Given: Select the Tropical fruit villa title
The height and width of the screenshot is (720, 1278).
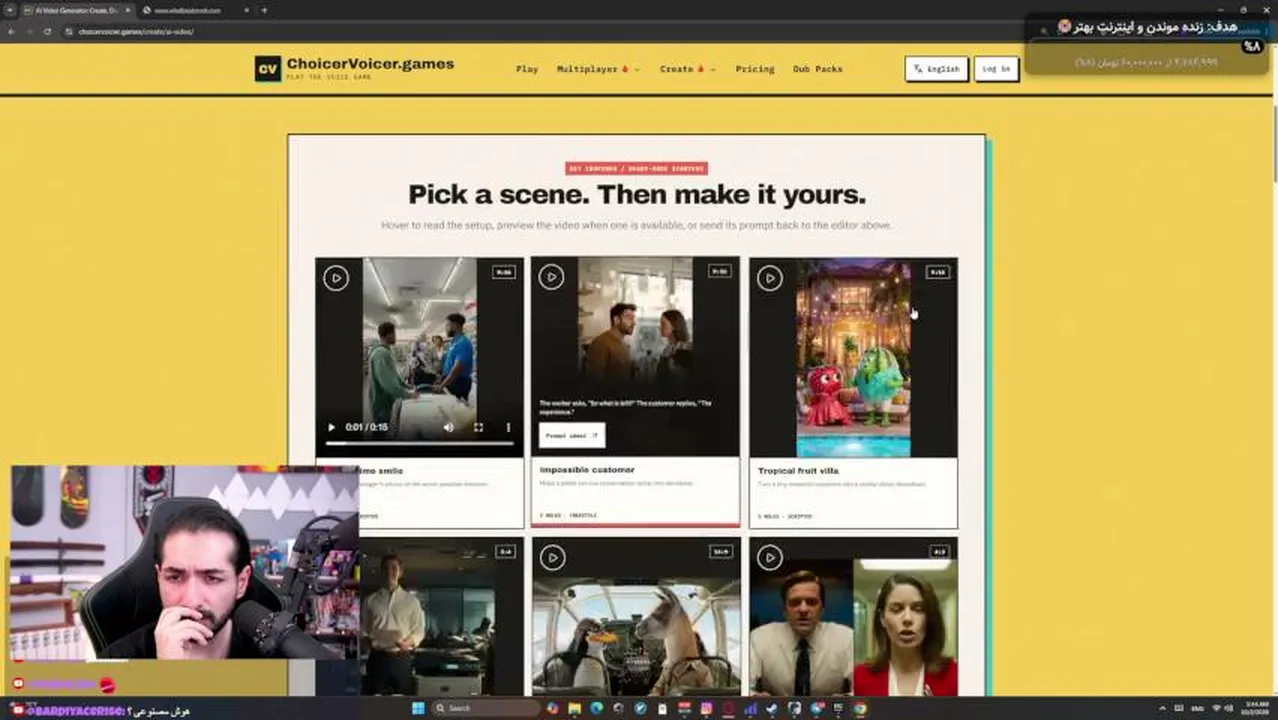Looking at the screenshot, I should point(798,471).
